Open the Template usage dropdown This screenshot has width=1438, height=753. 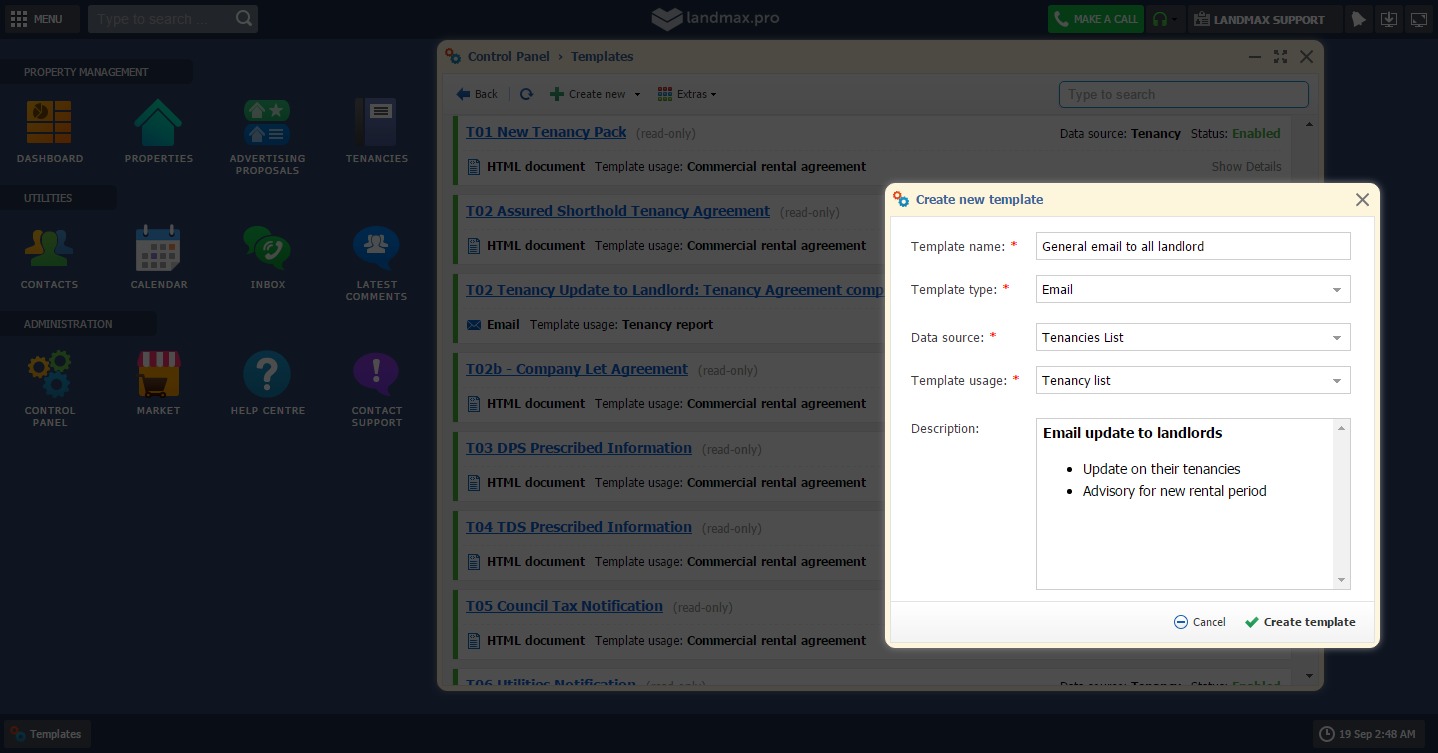1193,380
